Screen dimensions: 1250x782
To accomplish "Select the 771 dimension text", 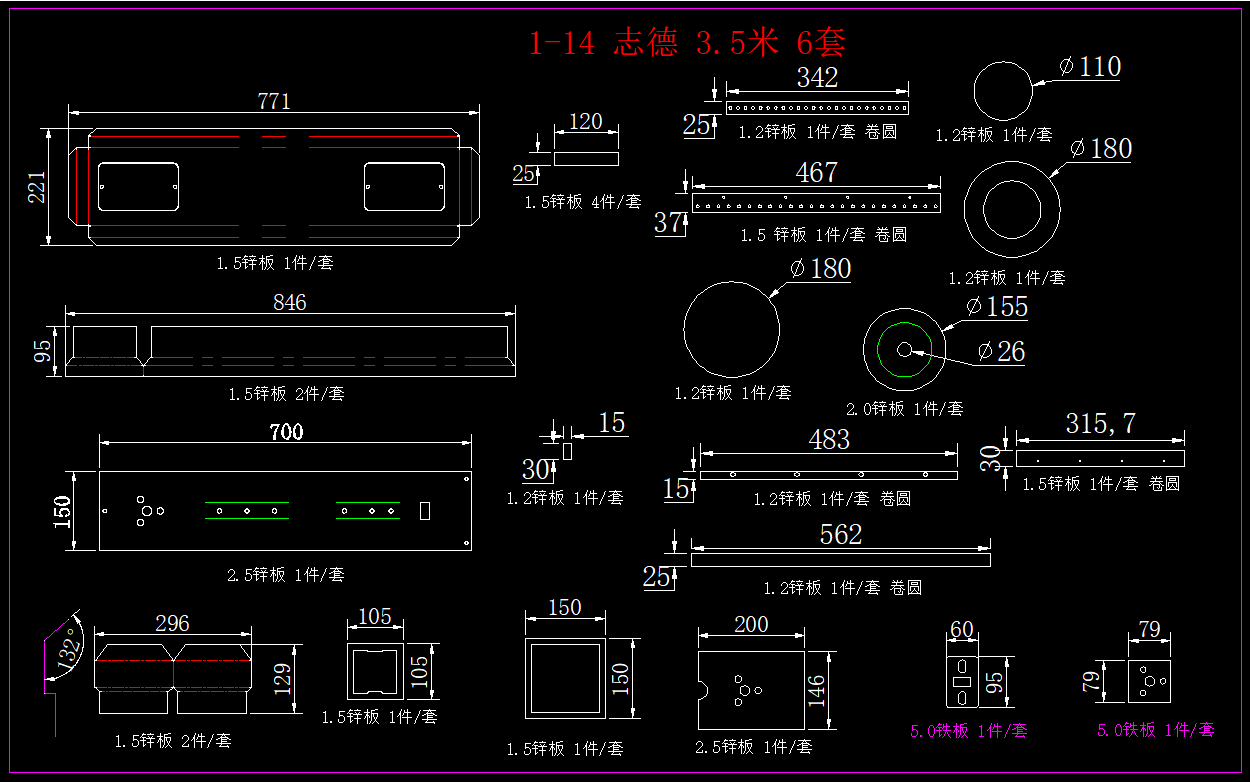I will [274, 101].
